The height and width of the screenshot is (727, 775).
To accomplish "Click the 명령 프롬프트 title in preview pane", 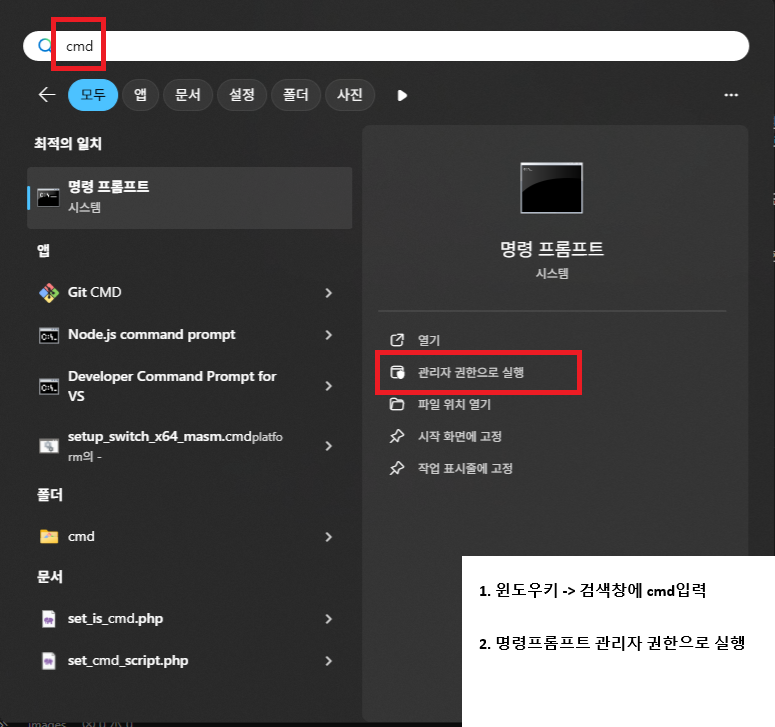I will [x=552, y=248].
